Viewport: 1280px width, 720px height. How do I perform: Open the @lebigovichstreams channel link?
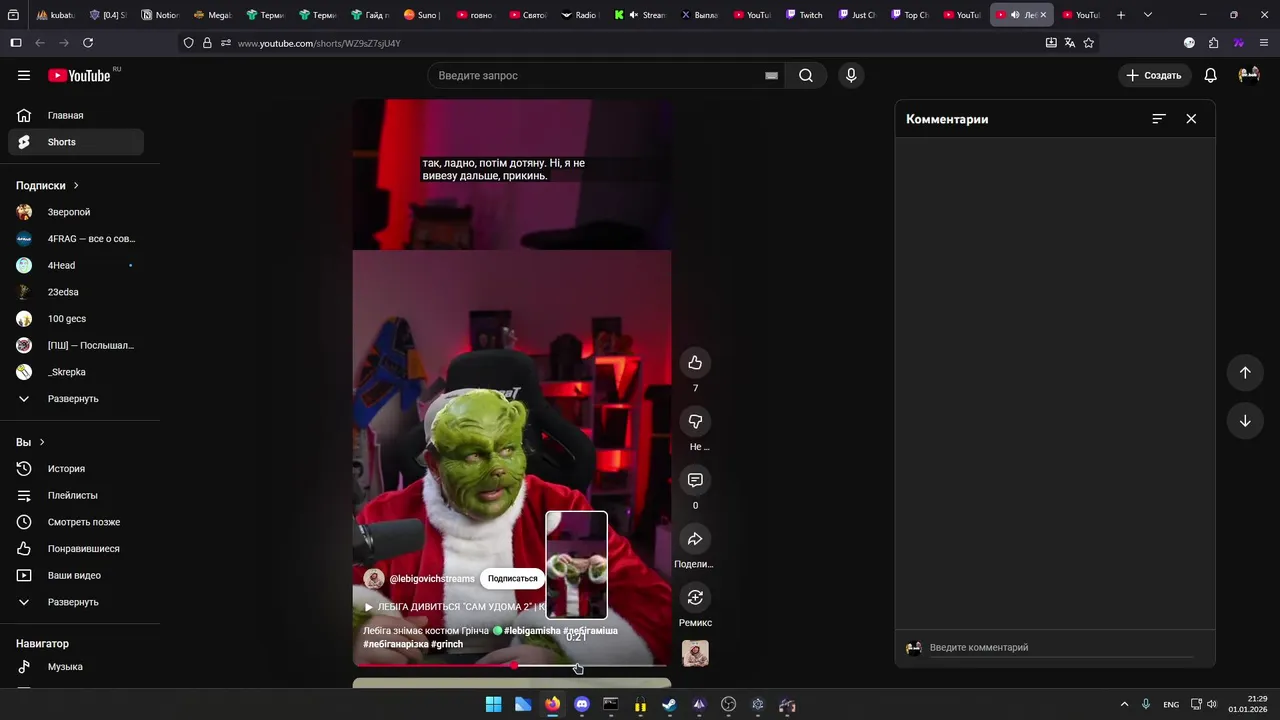pyautogui.click(x=432, y=579)
